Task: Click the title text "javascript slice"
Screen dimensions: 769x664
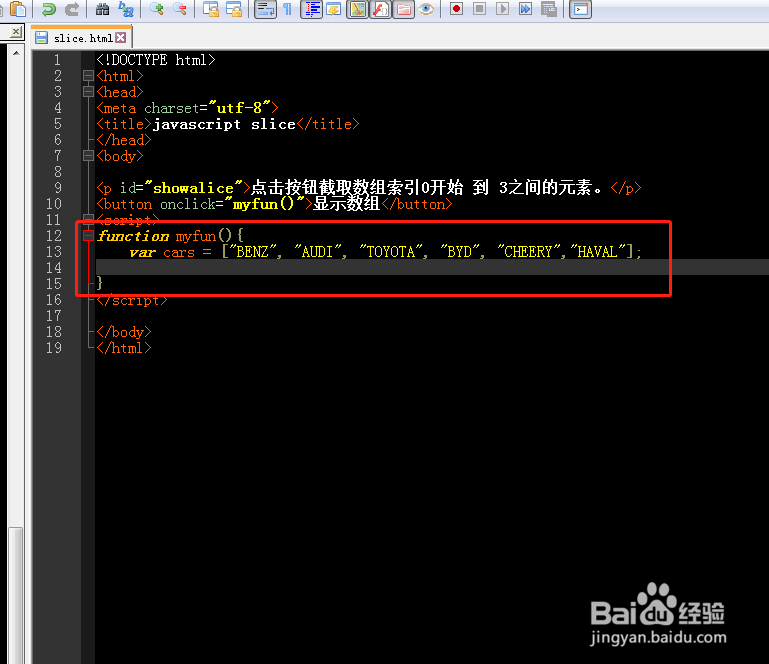Action: [x=224, y=124]
